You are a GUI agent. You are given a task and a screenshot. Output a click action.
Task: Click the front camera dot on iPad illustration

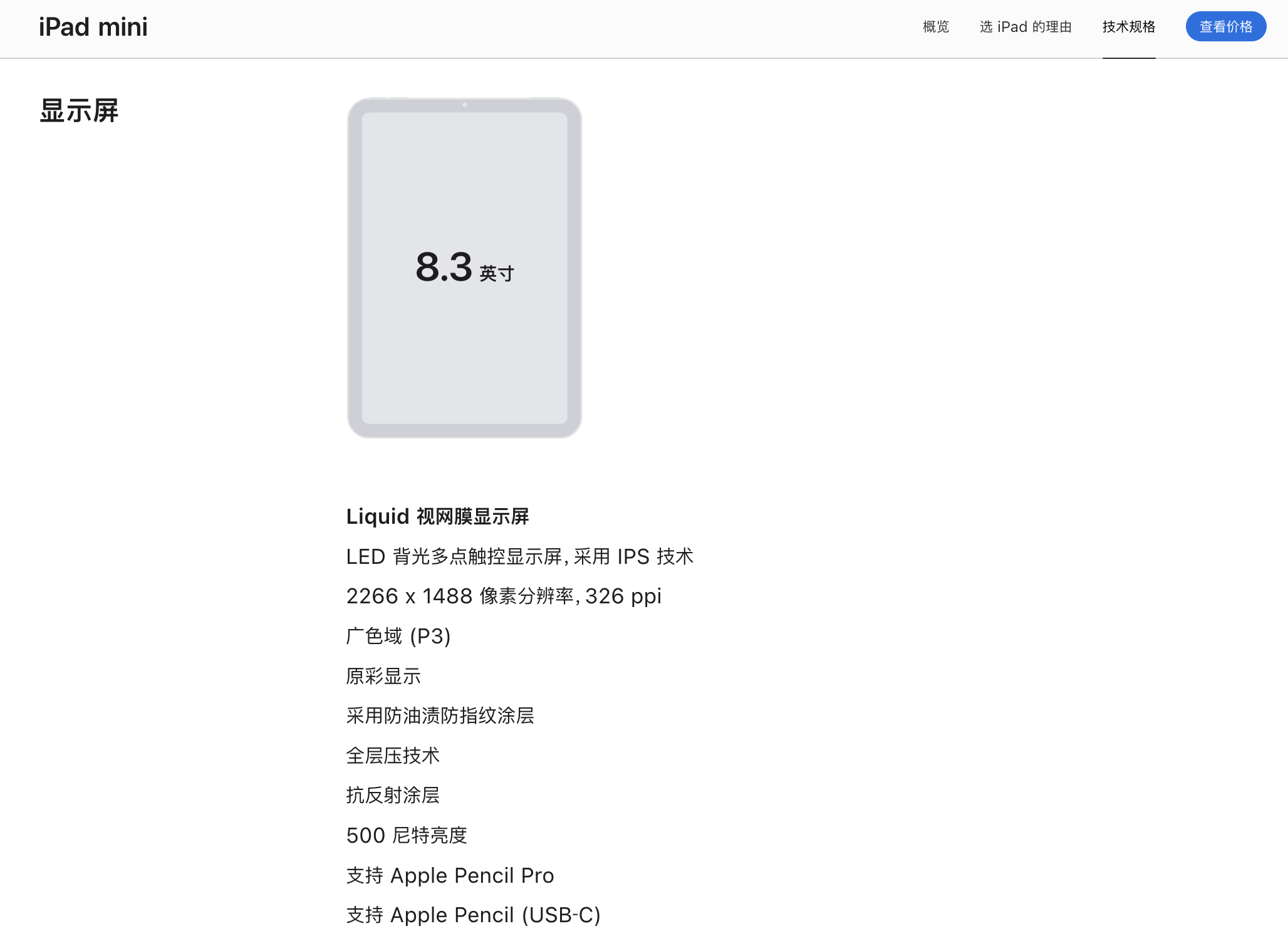click(465, 105)
